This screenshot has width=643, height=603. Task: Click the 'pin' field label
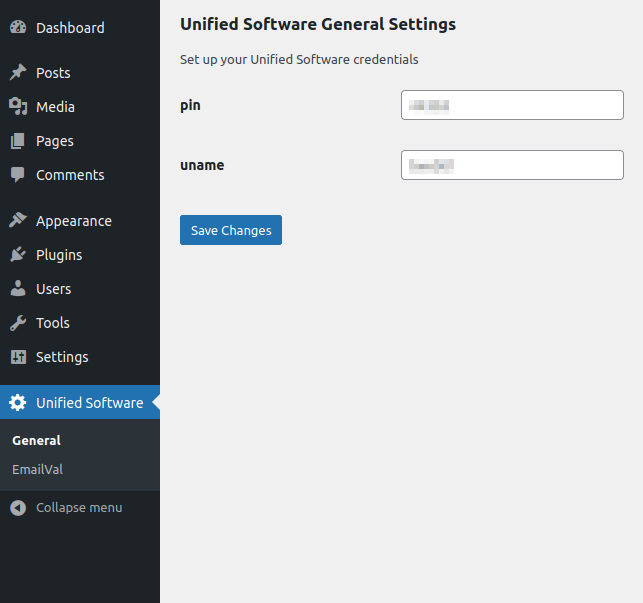[190, 106]
